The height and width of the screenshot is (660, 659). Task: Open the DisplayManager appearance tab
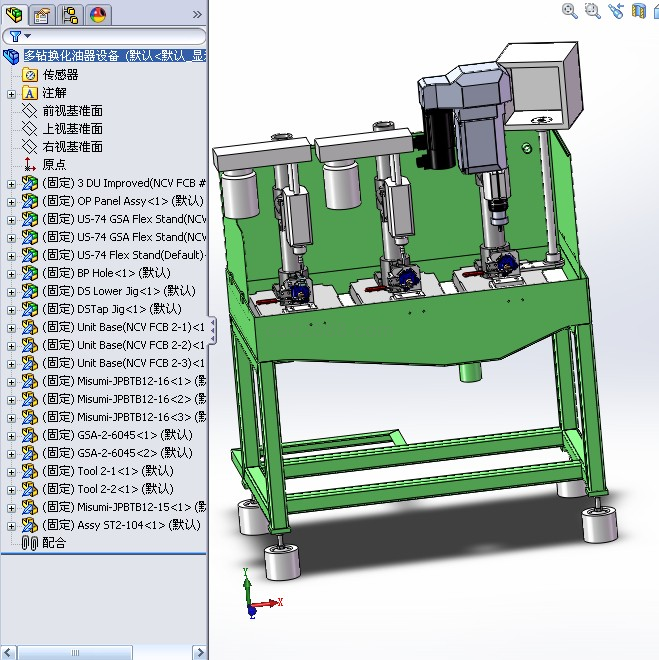tap(98, 14)
